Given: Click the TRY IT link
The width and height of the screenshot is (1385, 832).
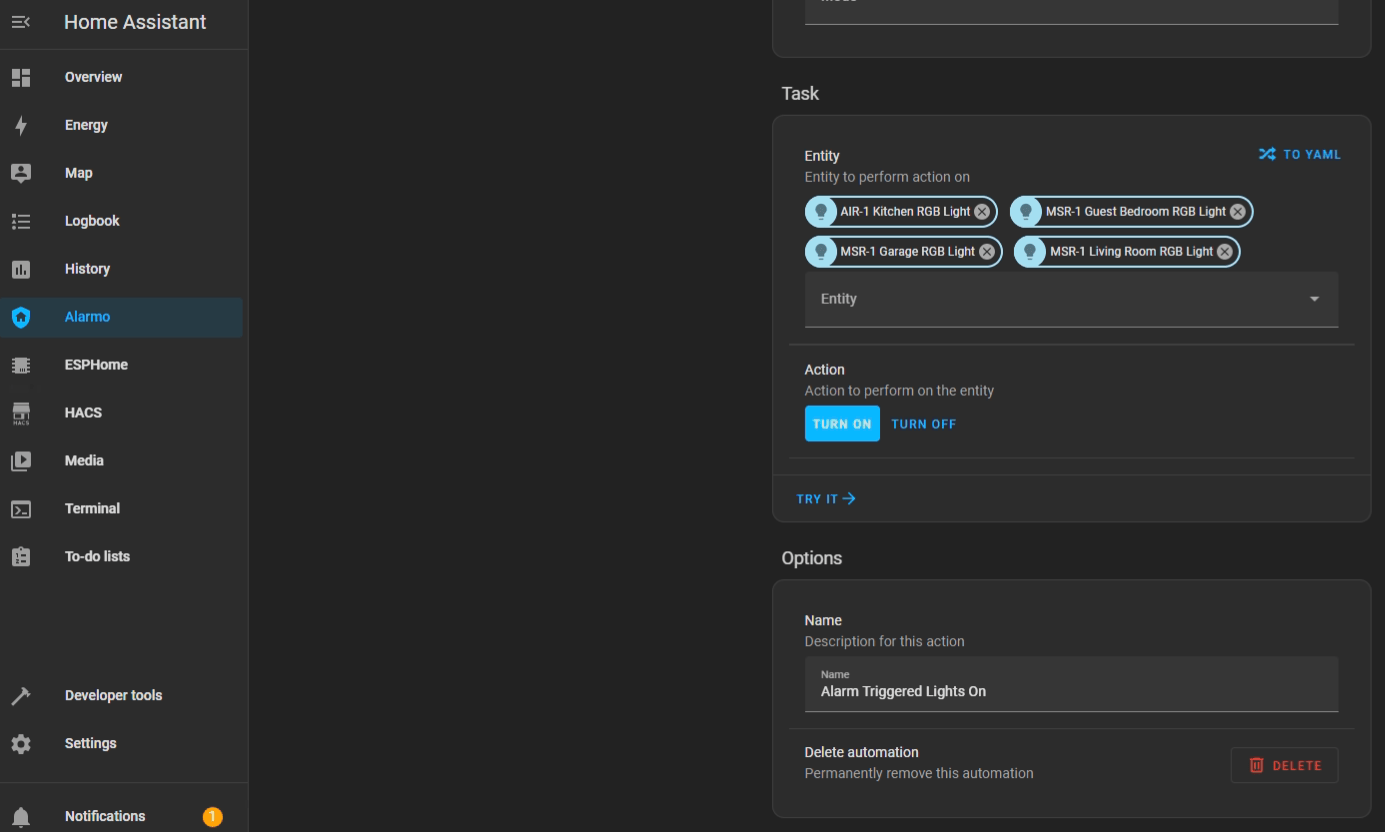Looking at the screenshot, I should 826,499.
